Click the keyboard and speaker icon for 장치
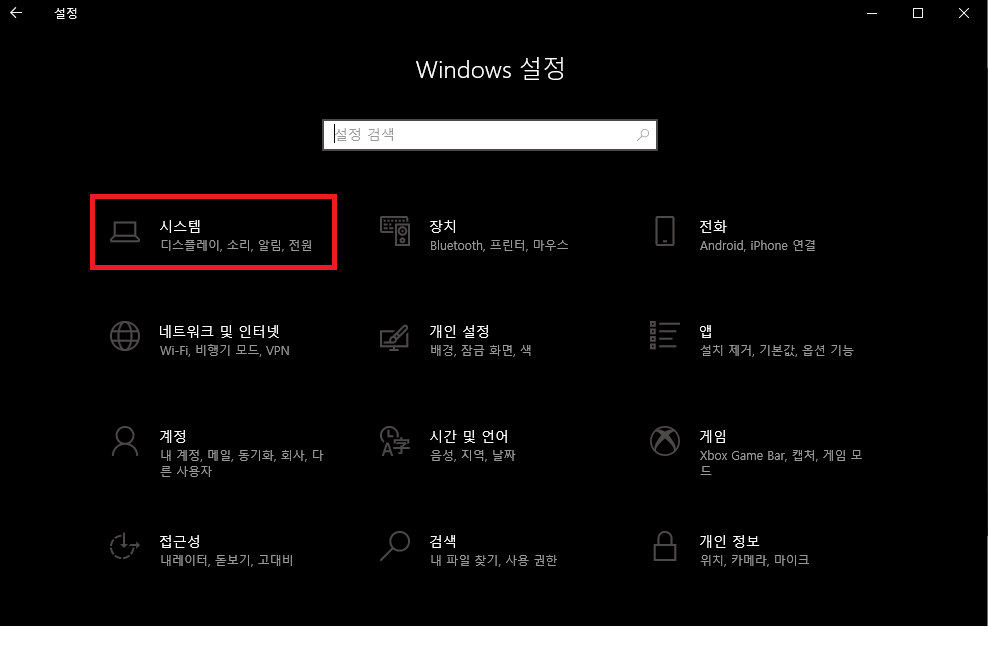Screen dimensions: 988x670 click(x=395, y=231)
